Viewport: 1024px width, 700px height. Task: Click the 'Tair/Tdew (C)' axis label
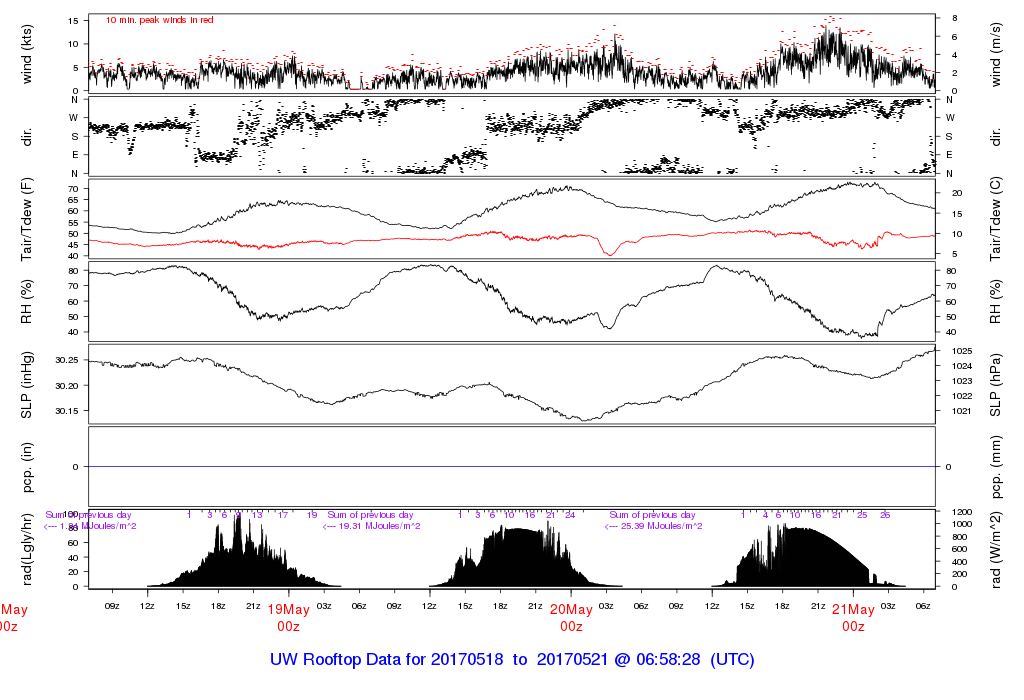click(x=995, y=219)
